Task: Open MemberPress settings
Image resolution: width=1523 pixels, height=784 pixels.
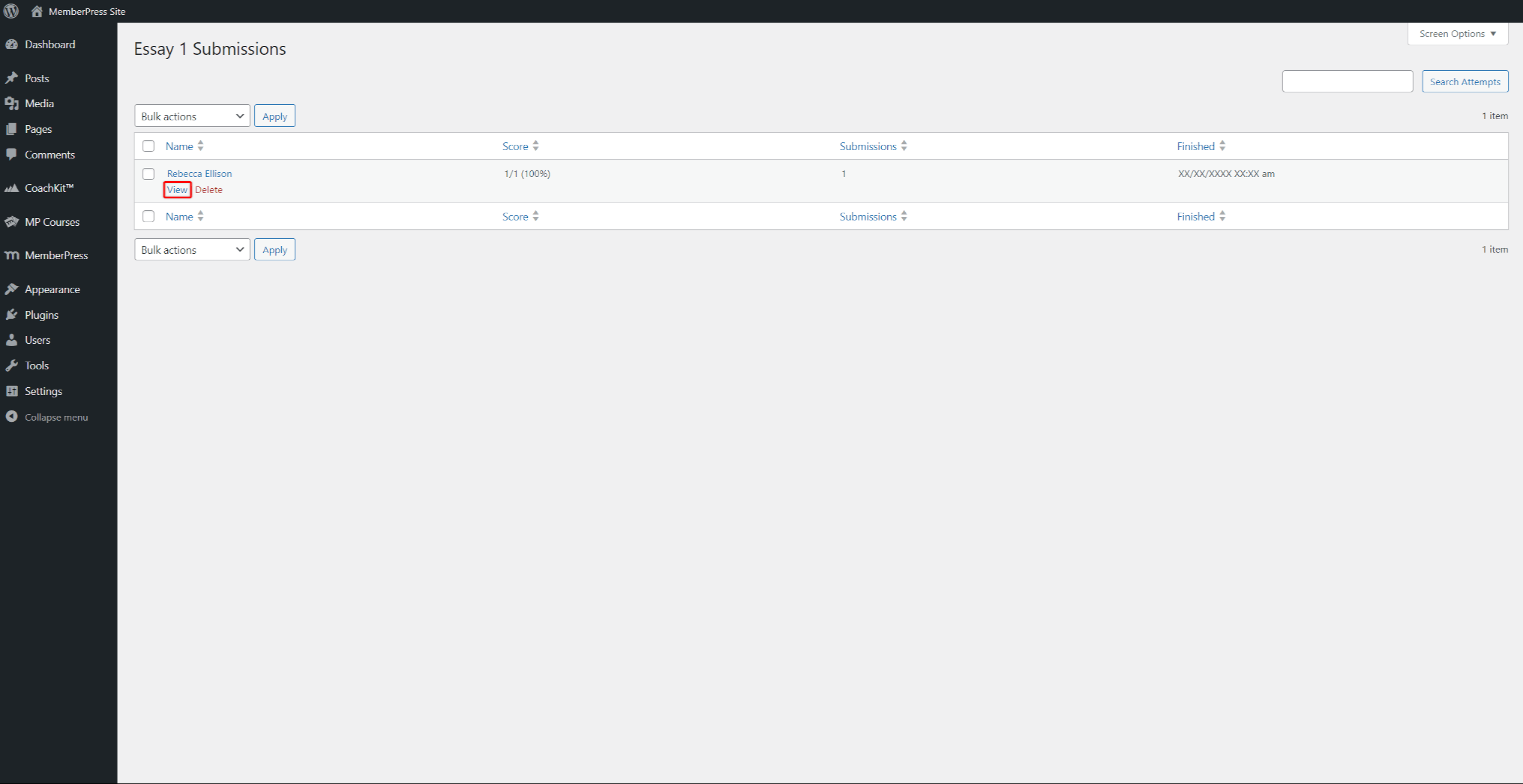Action: tap(55, 255)
